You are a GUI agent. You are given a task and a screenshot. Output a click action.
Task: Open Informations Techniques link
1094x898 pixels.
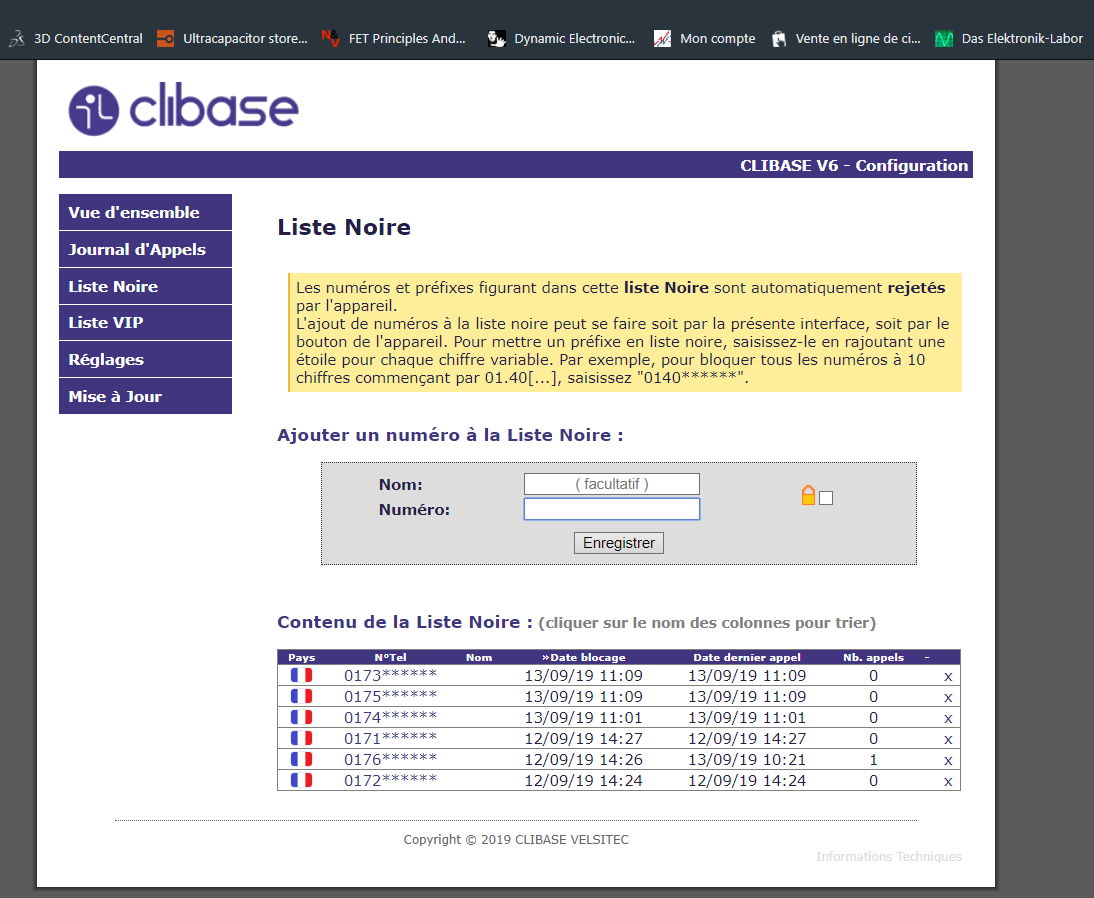tap(889, 856)
